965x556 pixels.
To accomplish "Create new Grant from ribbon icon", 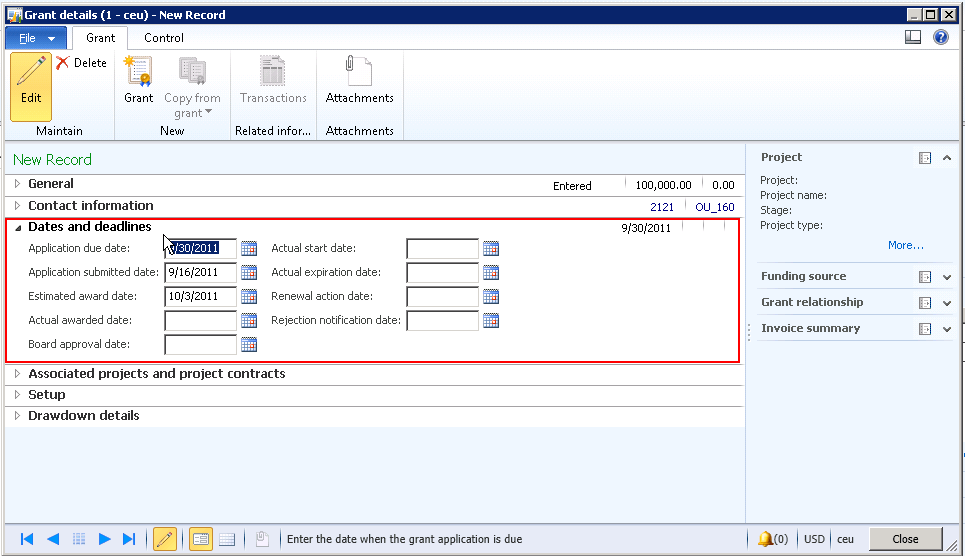I will (138, 73).
